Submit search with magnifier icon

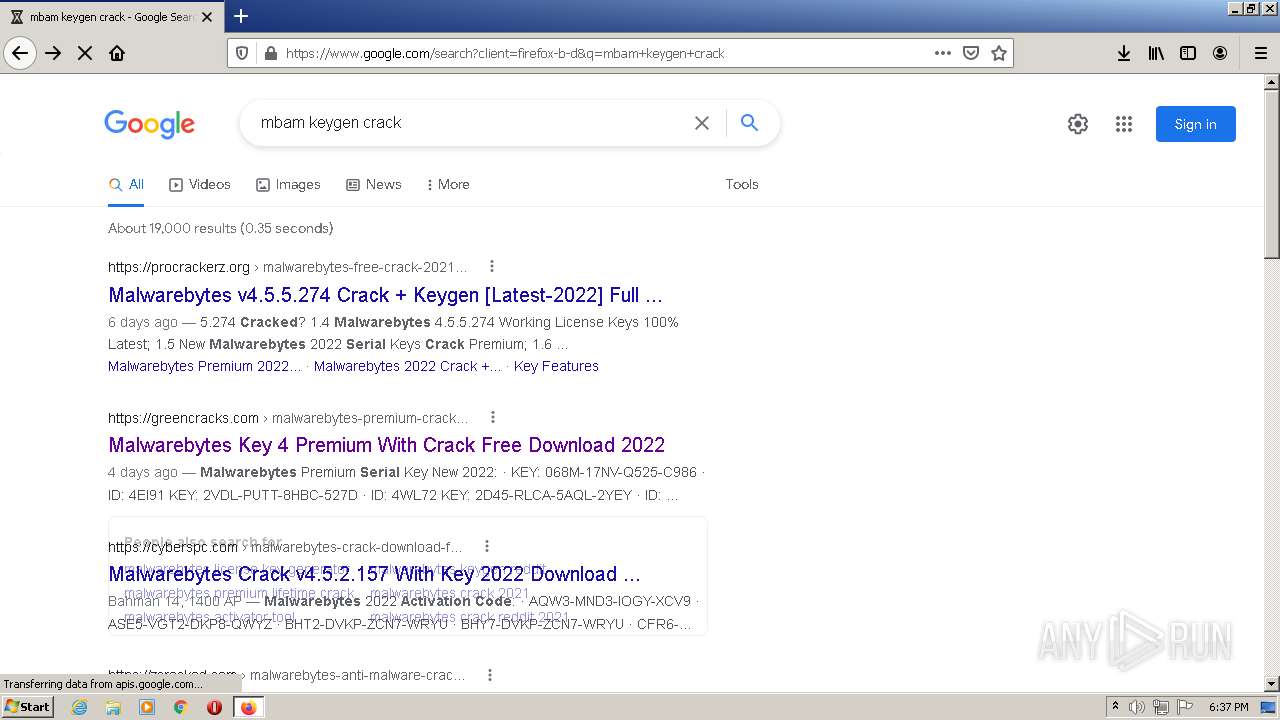(x=749, y=123)
